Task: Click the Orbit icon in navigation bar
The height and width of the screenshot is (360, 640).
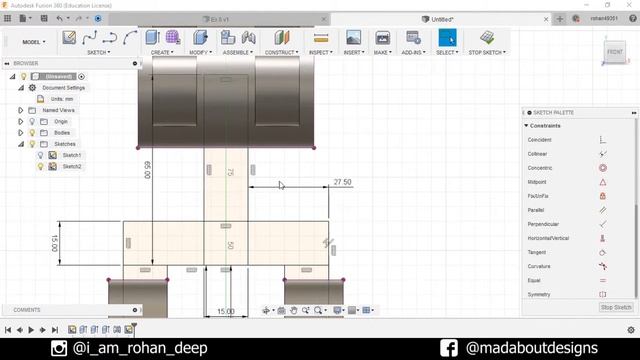Action: 266,311
